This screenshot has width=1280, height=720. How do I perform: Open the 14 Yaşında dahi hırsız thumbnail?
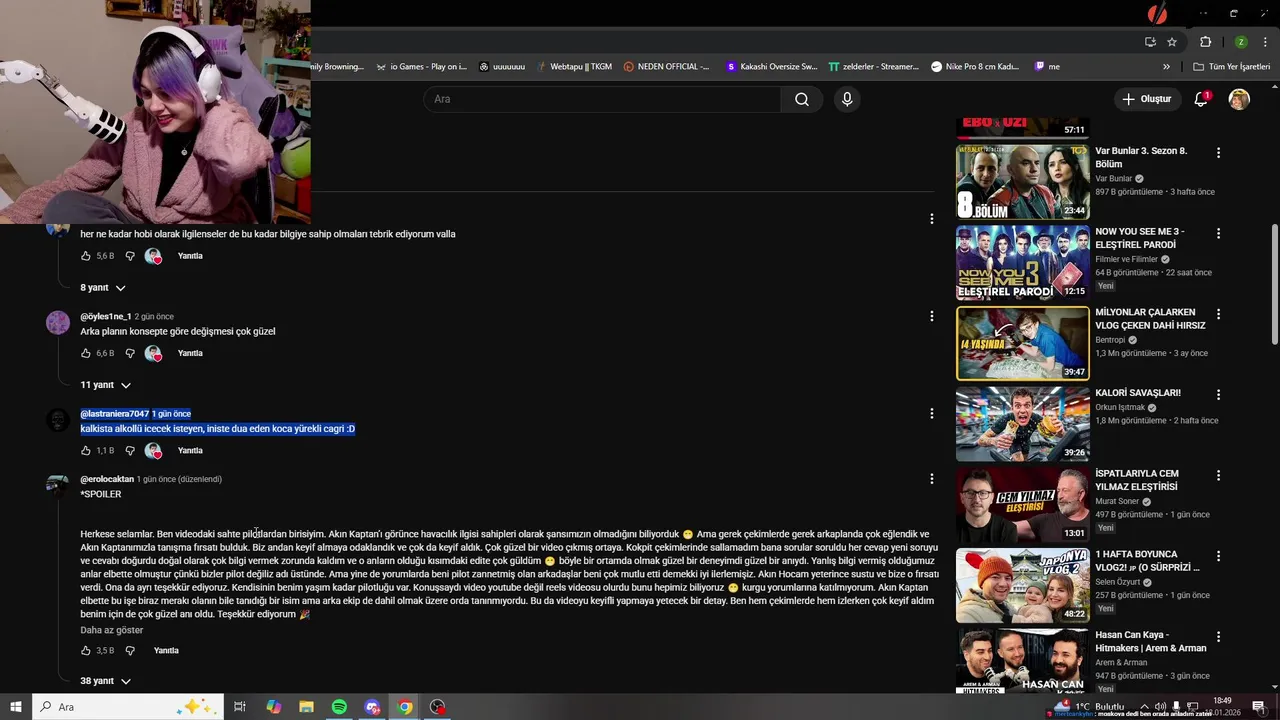click(x=1023, y=343)
